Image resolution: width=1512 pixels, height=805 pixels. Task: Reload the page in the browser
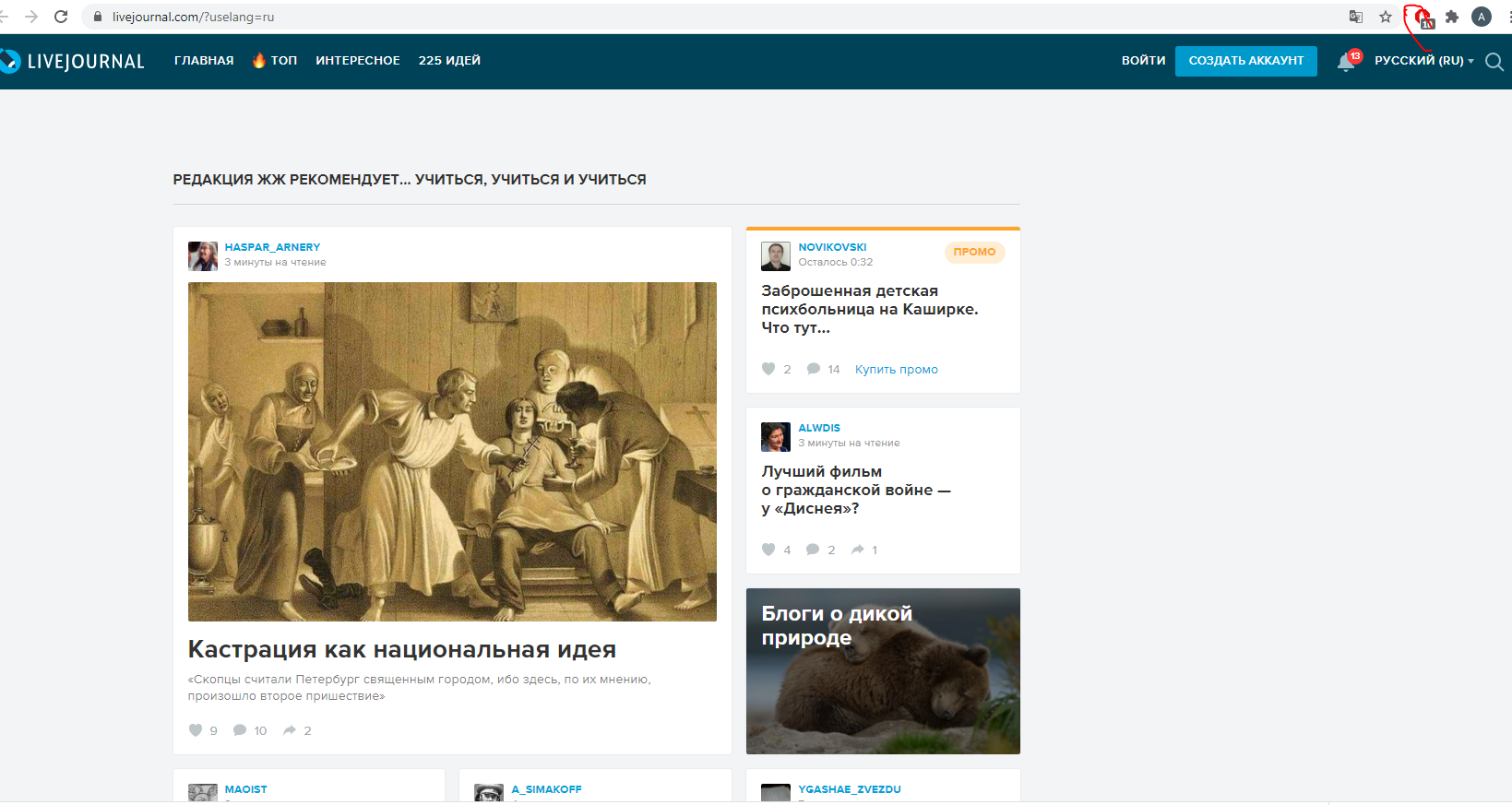click(x=61, y=17)
